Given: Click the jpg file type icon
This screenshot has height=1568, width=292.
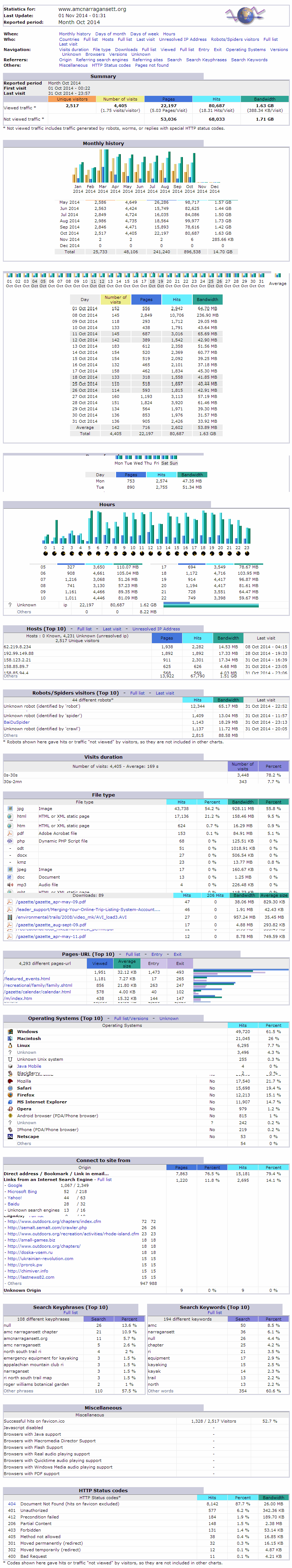Looking at the screenshot, I should pyautogui.click(x=10, y=808).
